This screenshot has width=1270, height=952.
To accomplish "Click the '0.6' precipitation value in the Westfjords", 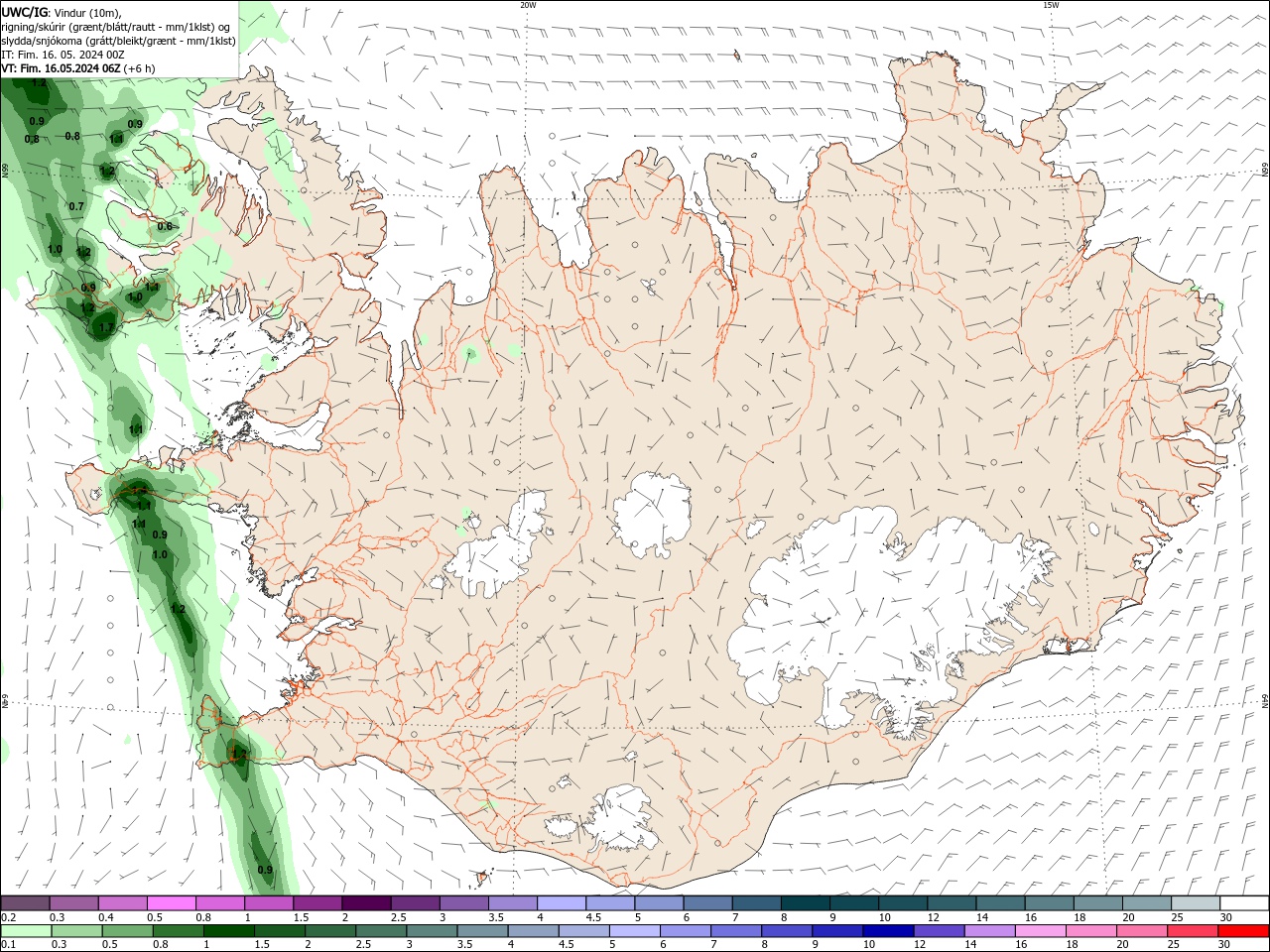I will (x=165, y=226).
